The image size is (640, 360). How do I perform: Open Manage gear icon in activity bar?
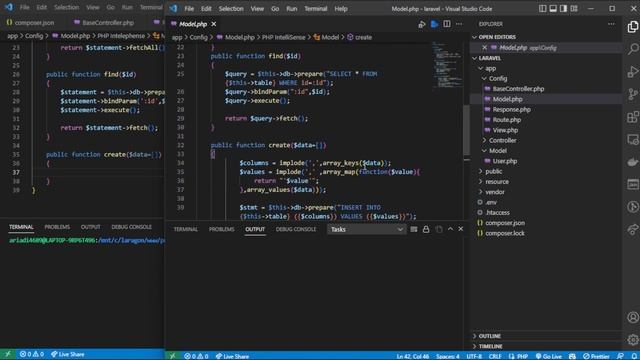point(633,339)
